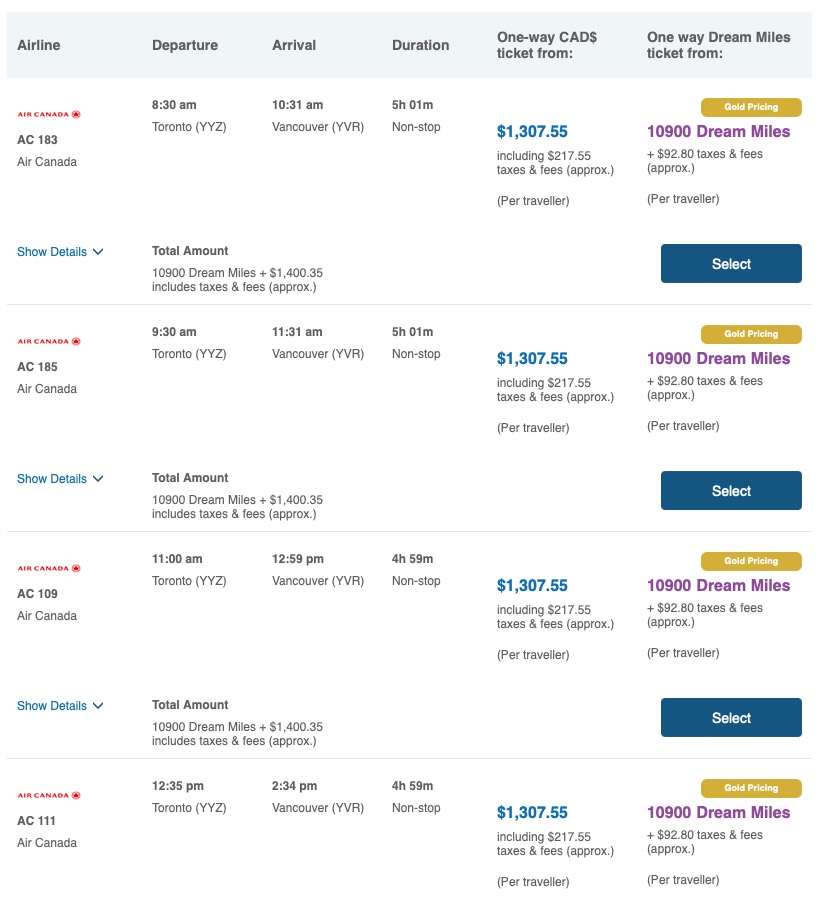818x904 pixels.
Task: Select the AC 185 flight
Action: coord(731,491)
